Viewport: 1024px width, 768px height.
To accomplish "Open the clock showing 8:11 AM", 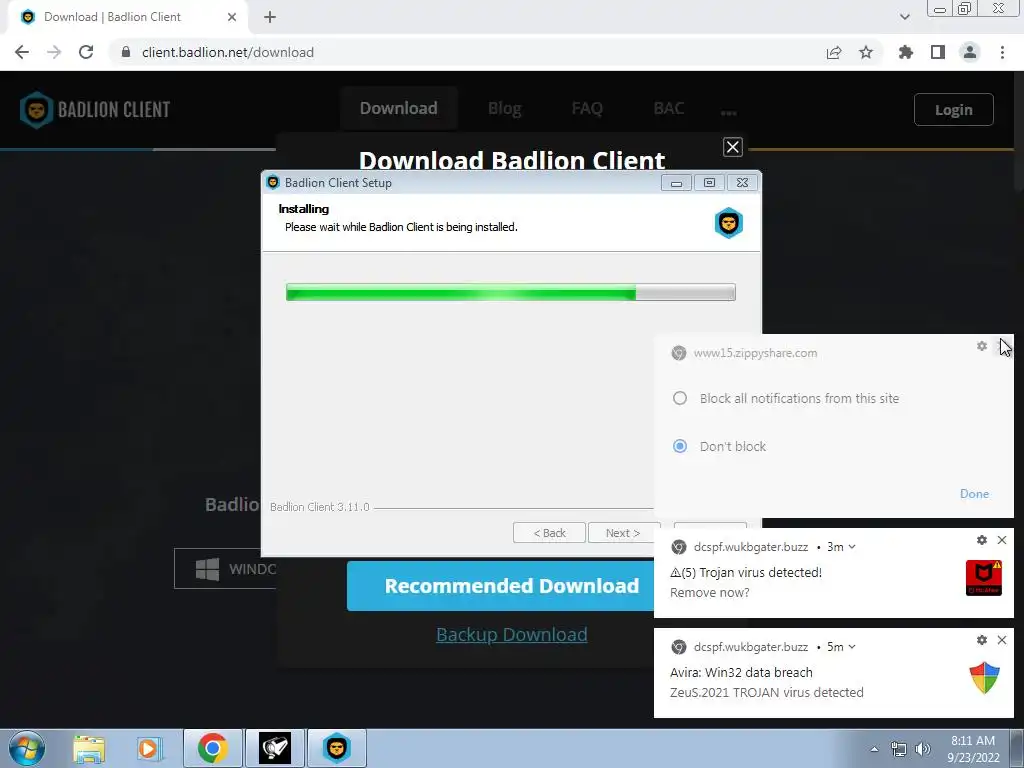I will (973, 749).
